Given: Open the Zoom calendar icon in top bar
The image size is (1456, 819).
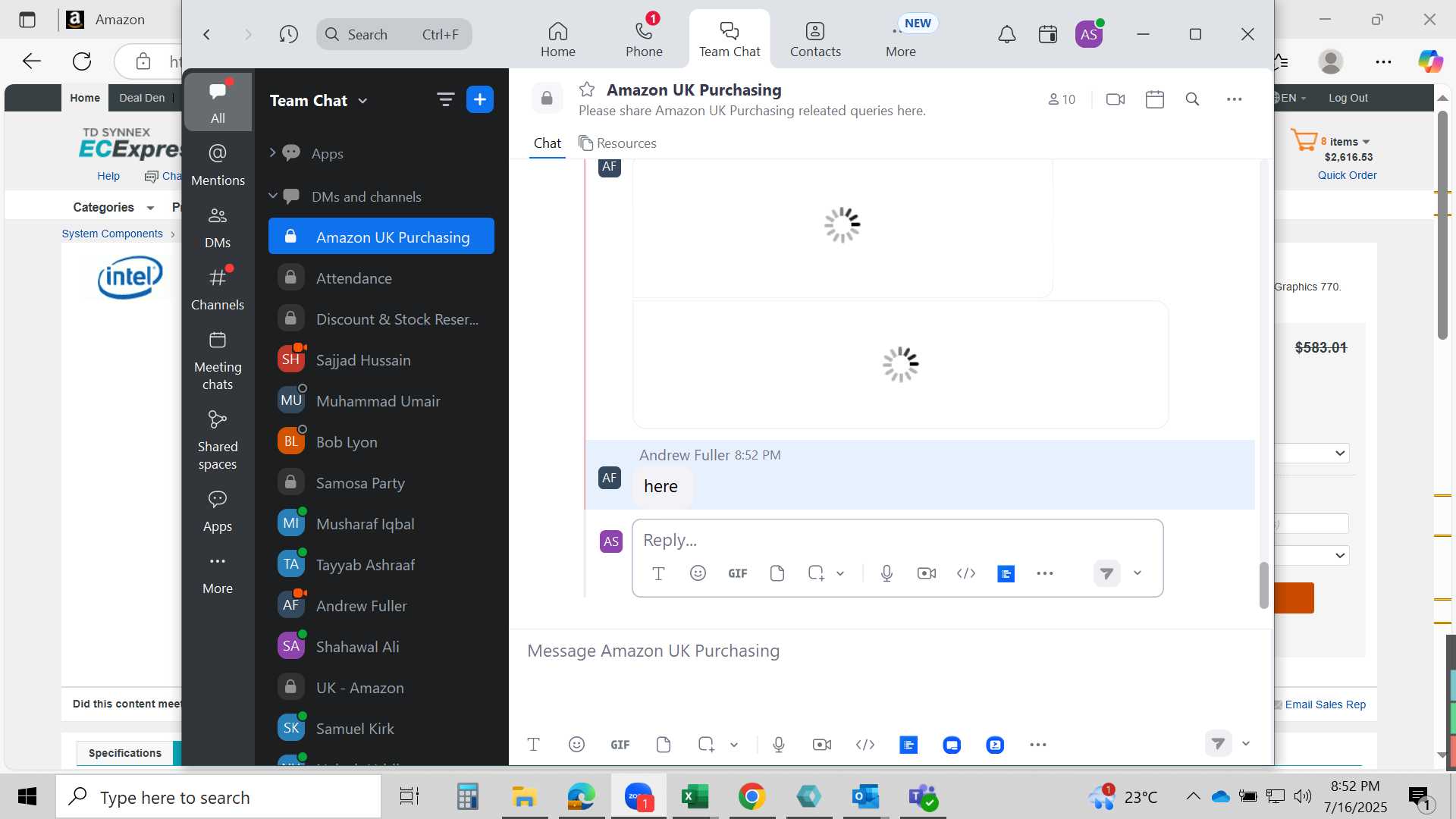Looking at the screenshot, I should [1047, 34].
